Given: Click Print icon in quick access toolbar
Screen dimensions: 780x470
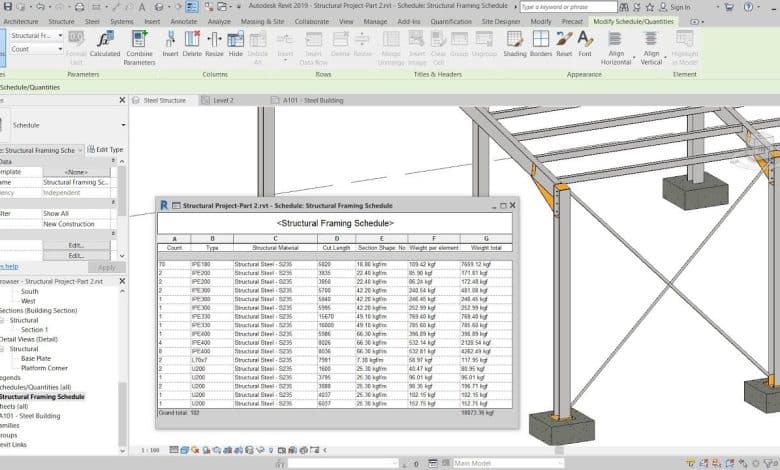Looking at the screenshot, I should click(80, 7).
